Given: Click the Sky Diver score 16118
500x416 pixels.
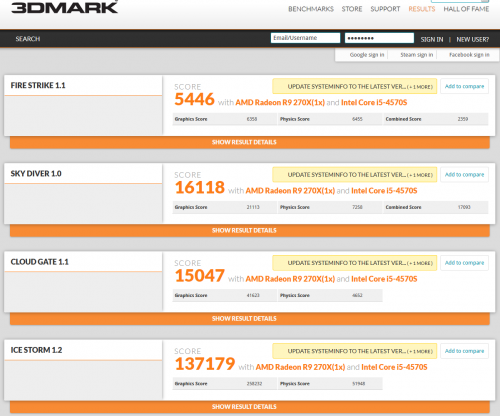Looking at the screenshot, I should 200,187.
